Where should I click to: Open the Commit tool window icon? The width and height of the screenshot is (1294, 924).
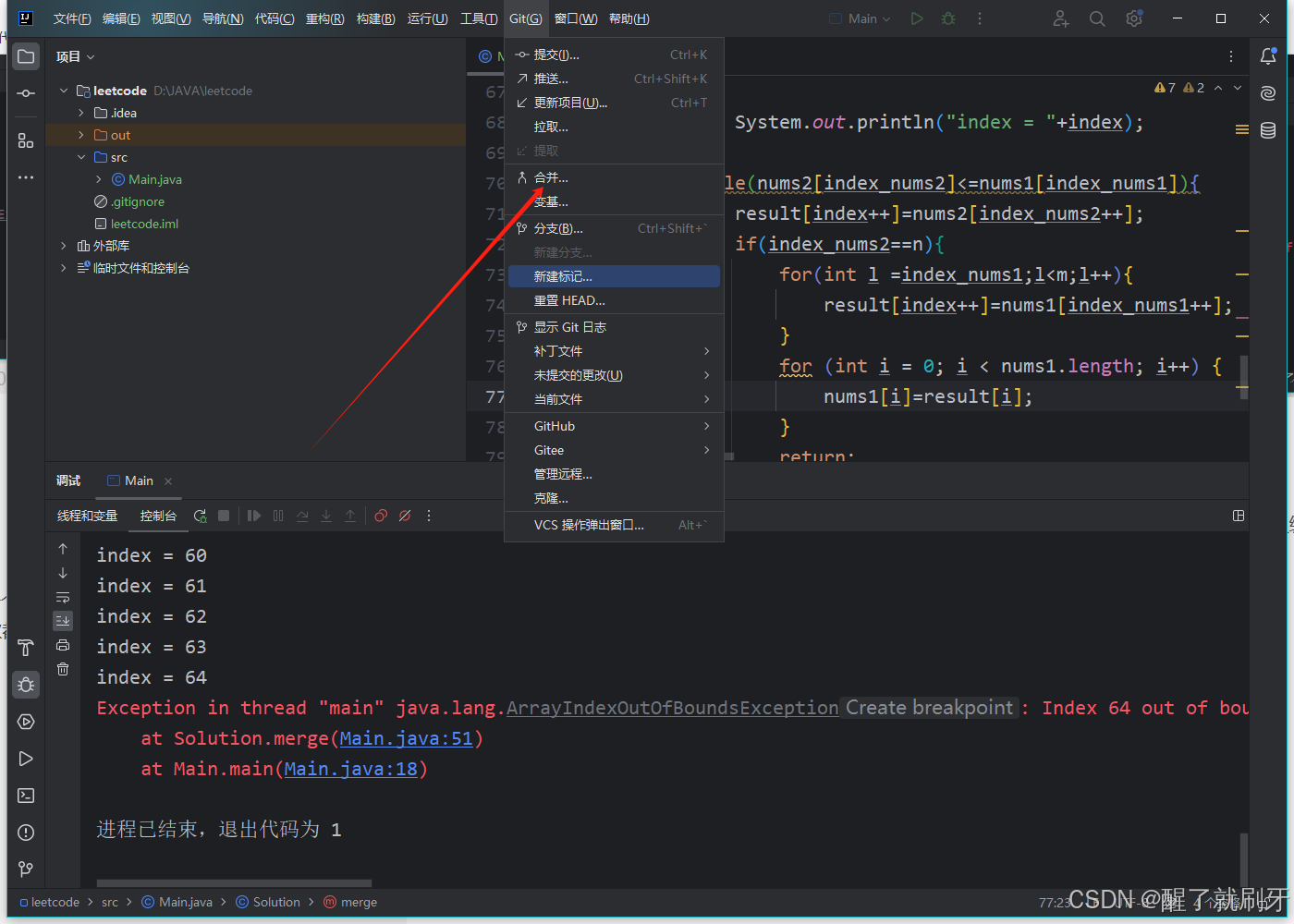(26, 93)
